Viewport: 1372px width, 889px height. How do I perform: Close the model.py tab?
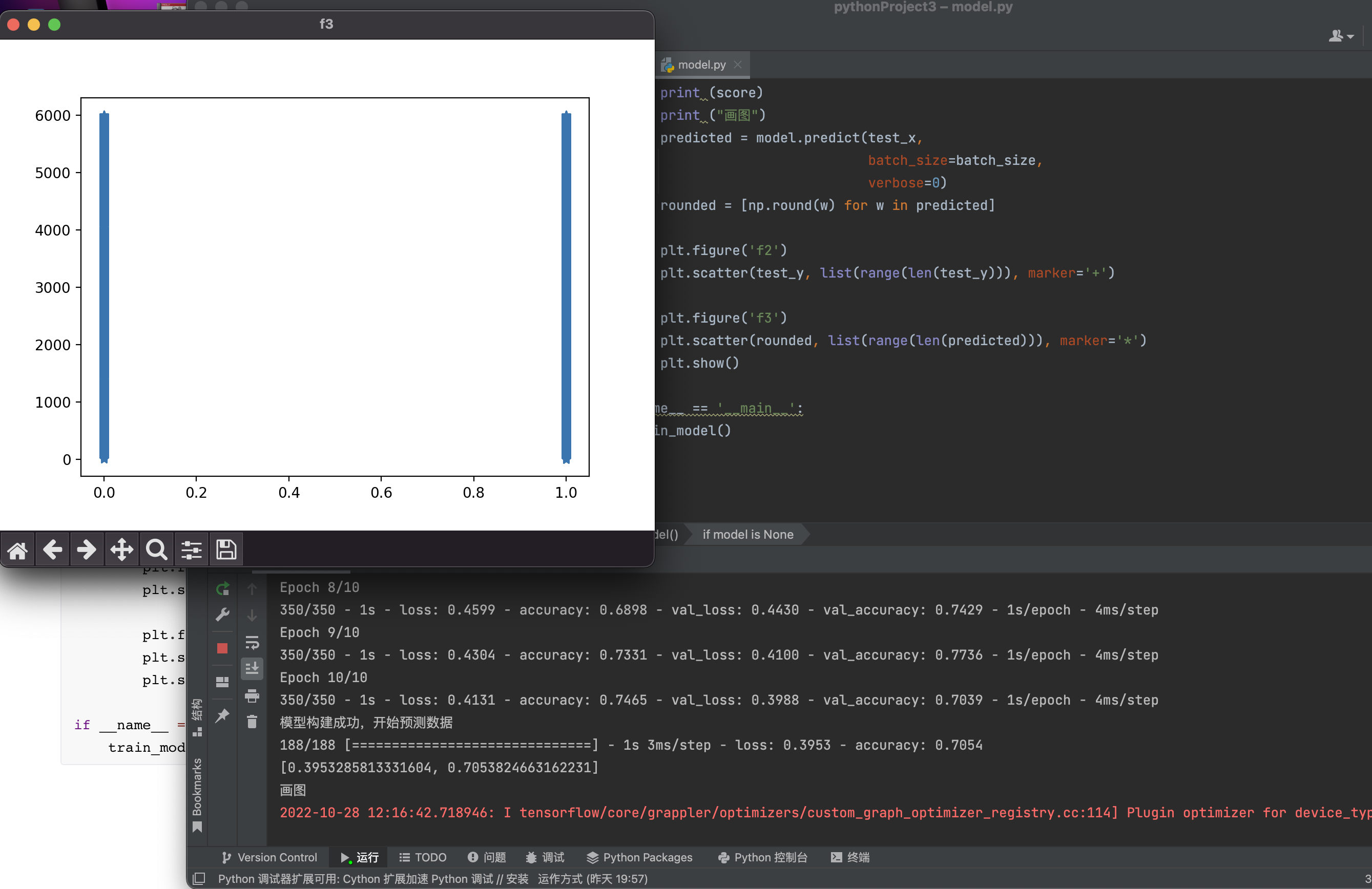(738, 65)
